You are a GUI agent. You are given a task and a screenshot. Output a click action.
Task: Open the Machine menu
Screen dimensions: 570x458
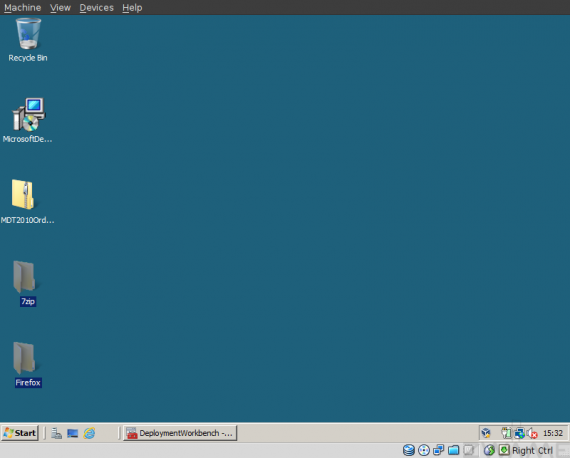click(x=23, y=8)
